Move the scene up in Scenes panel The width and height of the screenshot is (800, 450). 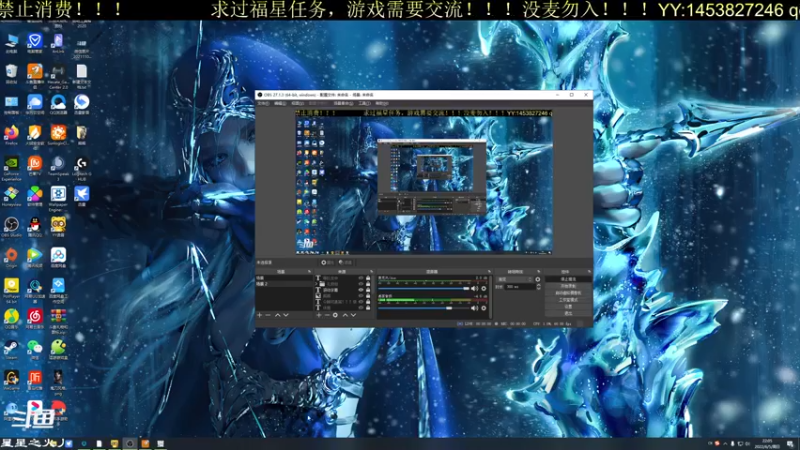click(278, 315)
